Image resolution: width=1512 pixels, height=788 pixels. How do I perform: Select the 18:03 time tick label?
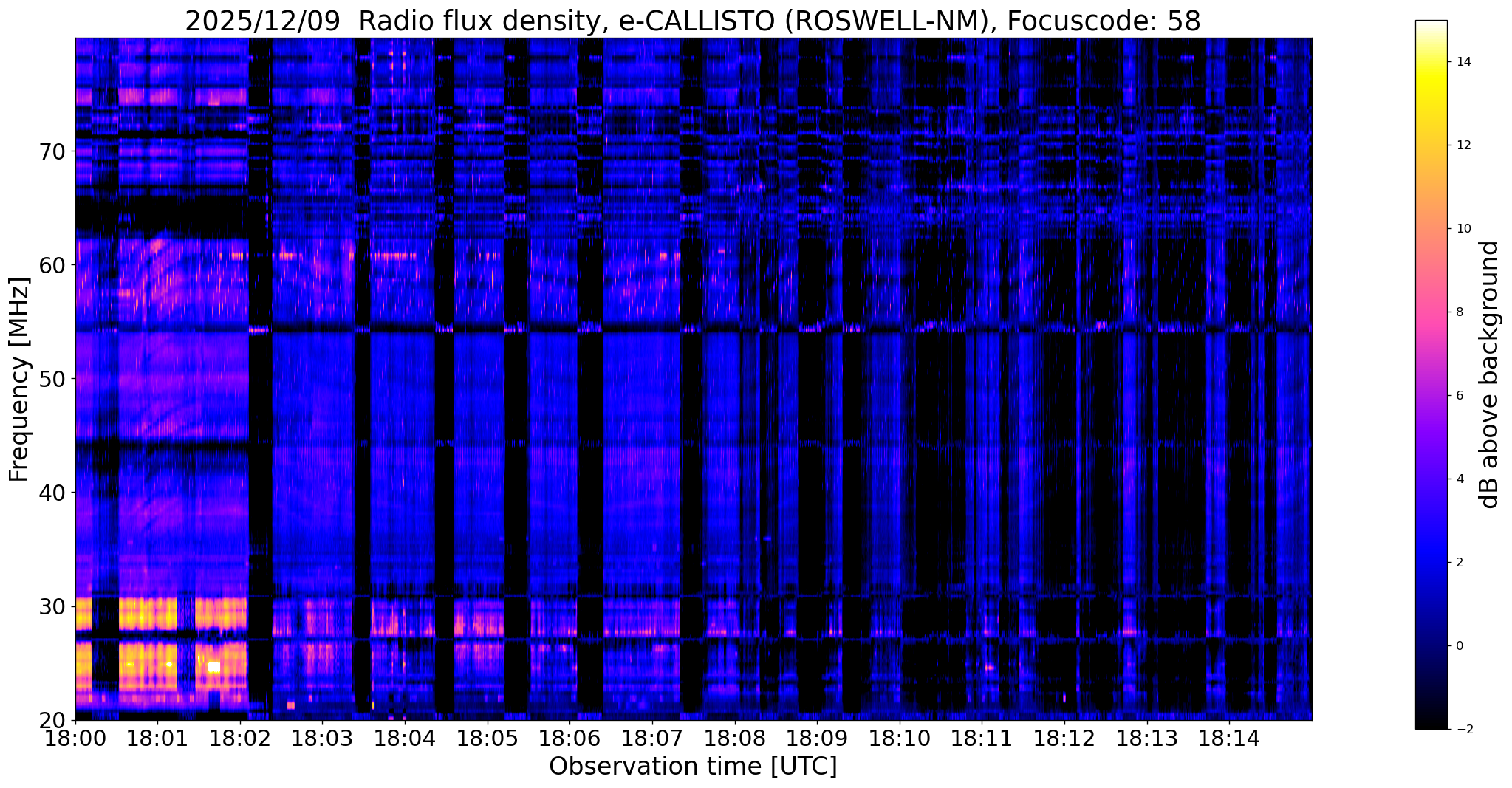point(322,737)
